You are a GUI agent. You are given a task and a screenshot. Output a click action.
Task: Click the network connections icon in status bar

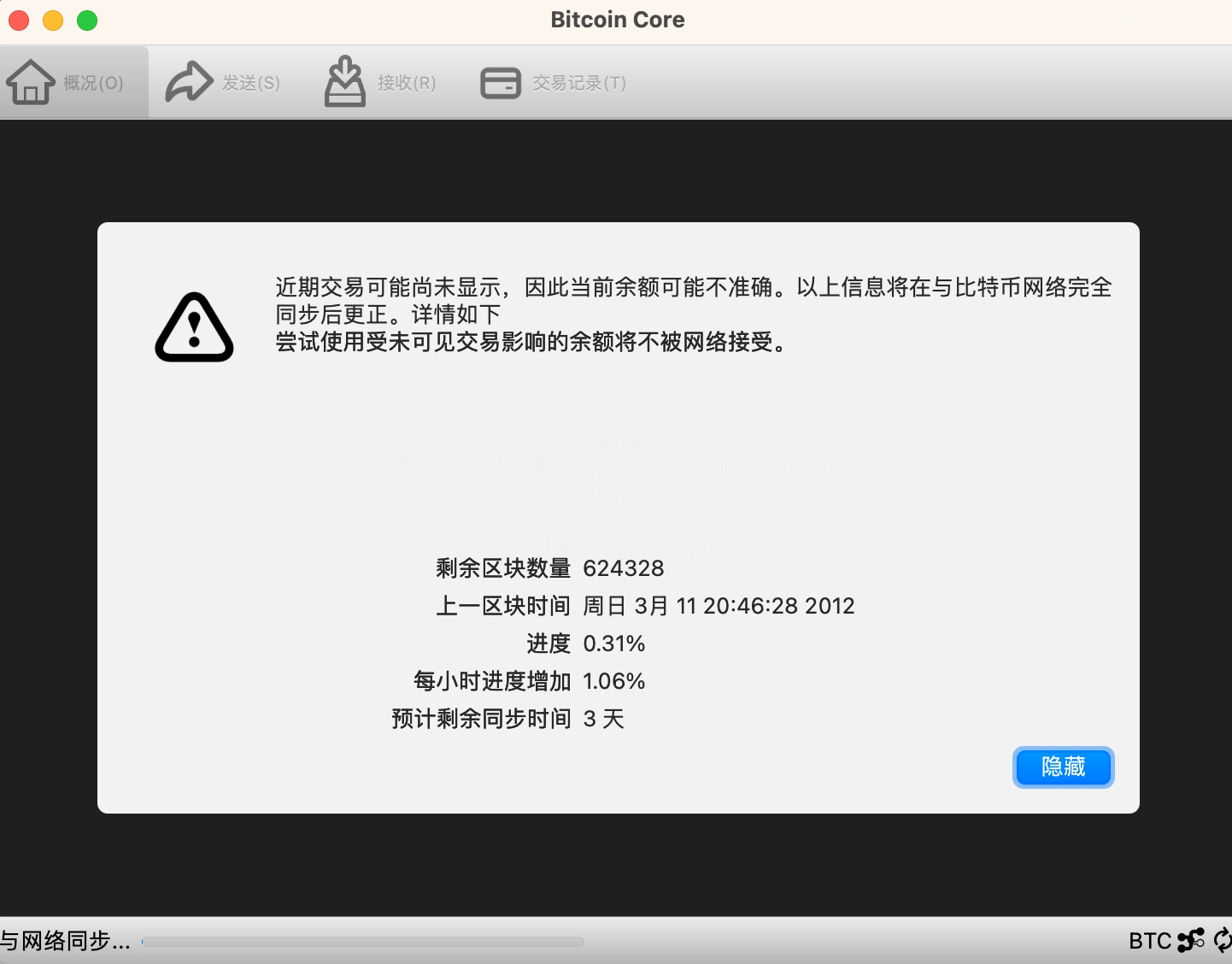click(x=1191, y=940)
